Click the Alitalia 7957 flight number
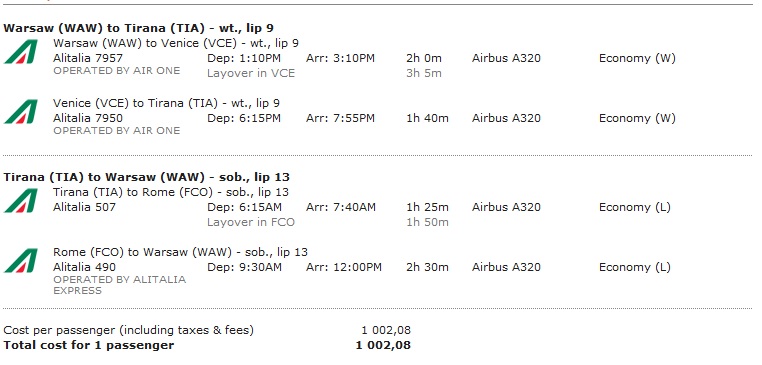 pyautogui.click(x=88, y=58)
